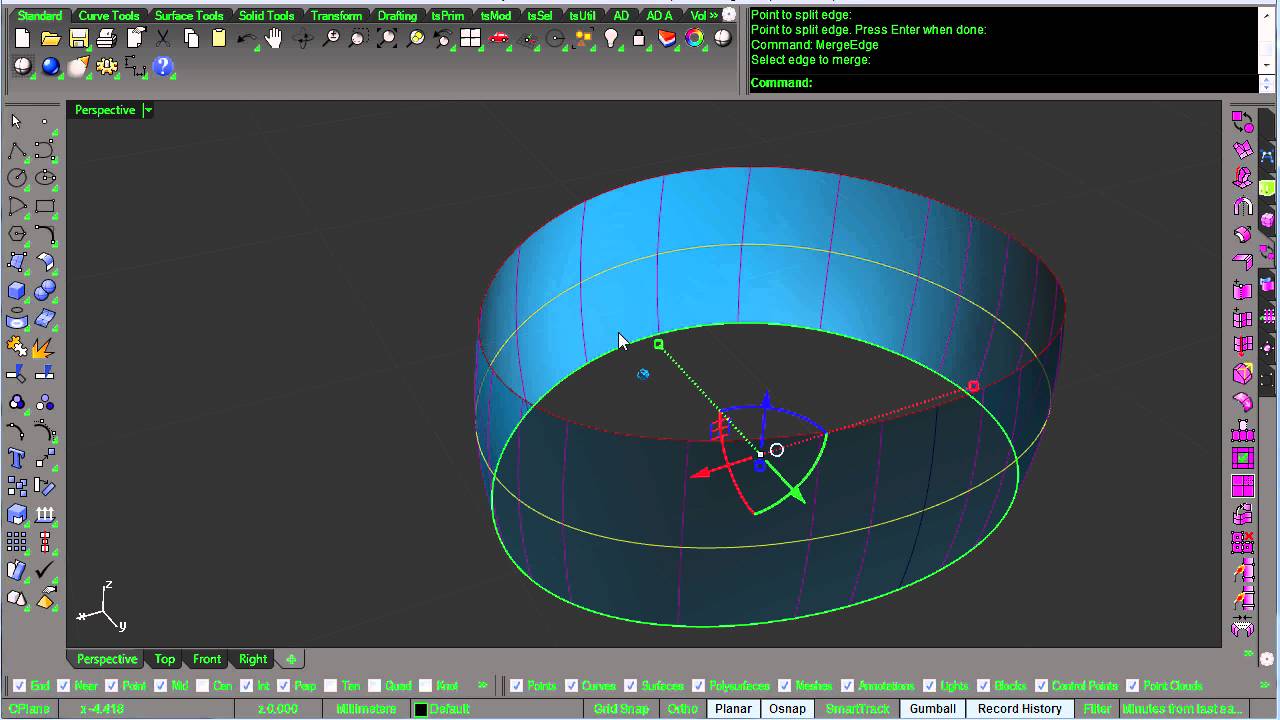
Task: Save the model using the floppy disk icon
Action: click(78, 39)
